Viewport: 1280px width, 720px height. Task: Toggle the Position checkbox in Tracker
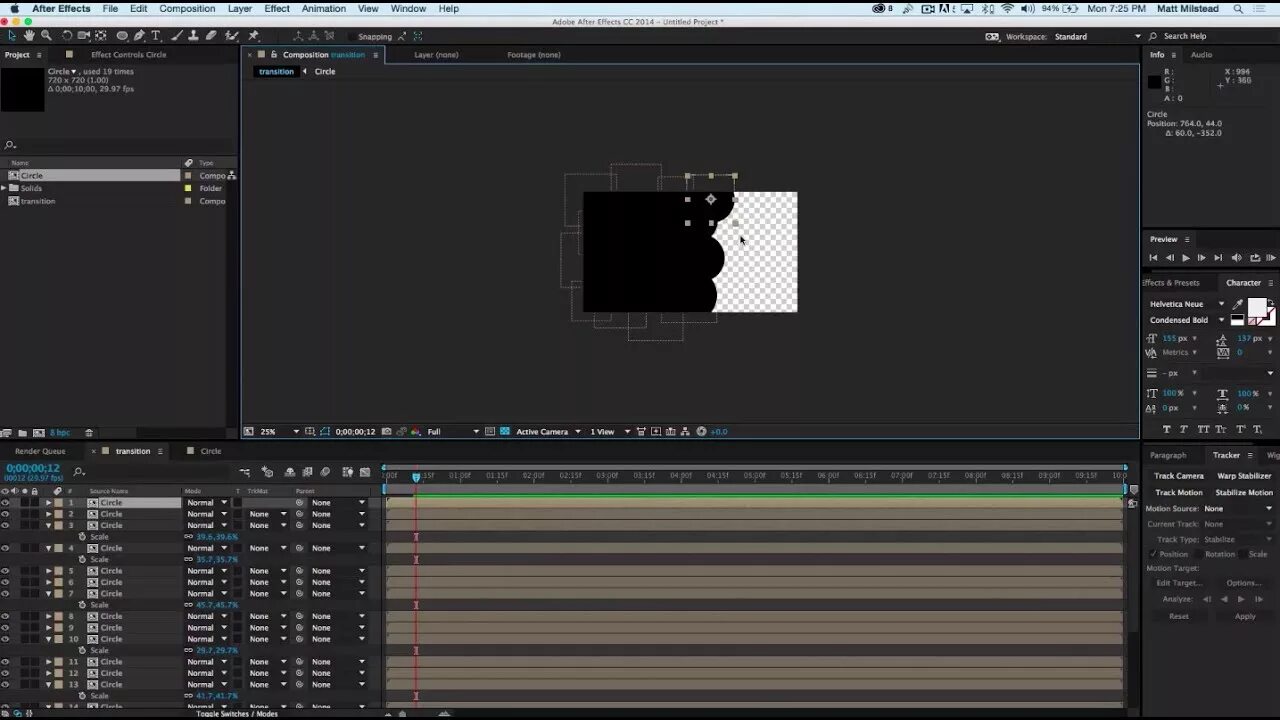(1152, 554)
